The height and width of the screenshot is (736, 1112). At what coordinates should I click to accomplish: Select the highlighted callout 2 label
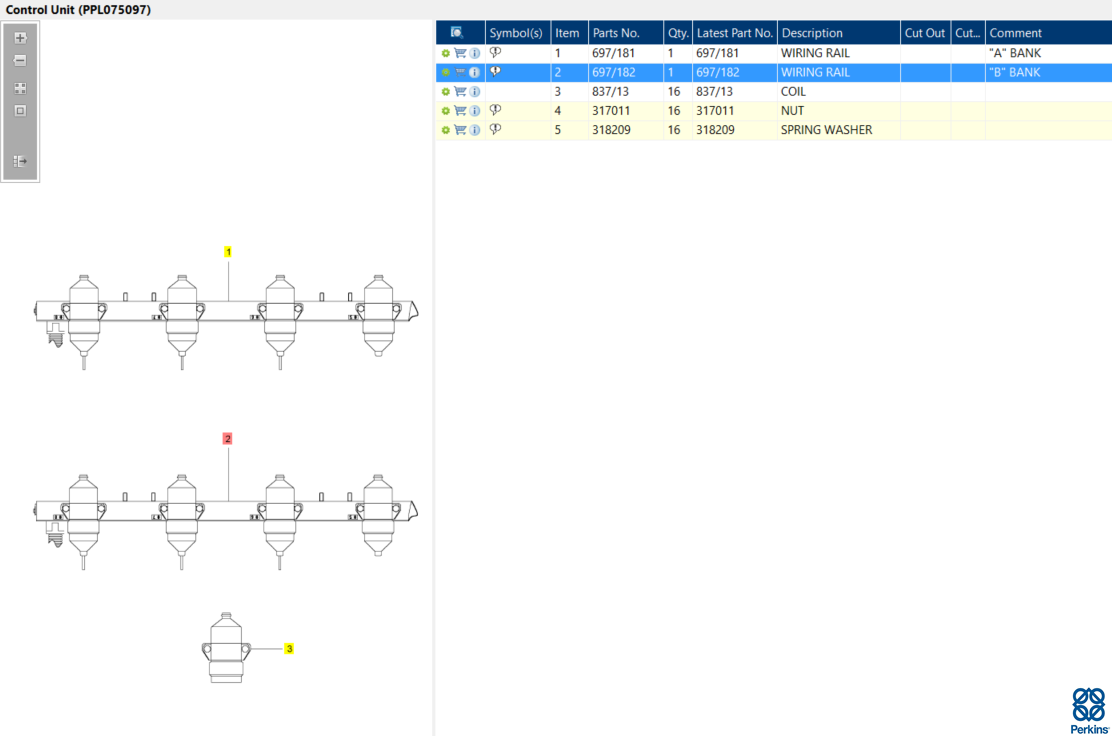point(228,439)
